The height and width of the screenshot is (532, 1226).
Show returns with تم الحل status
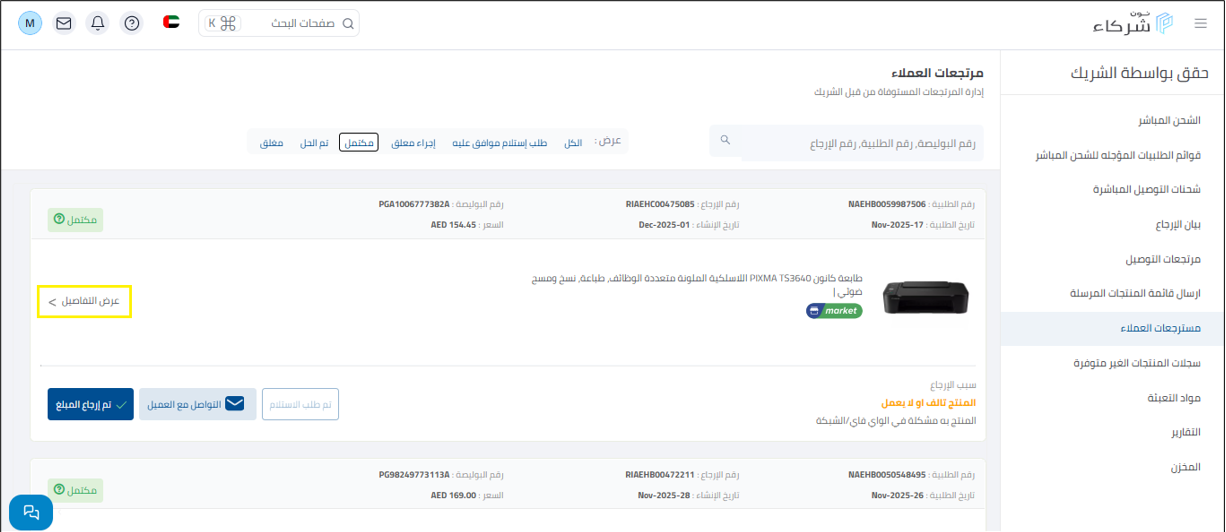[x=315, y=143]
